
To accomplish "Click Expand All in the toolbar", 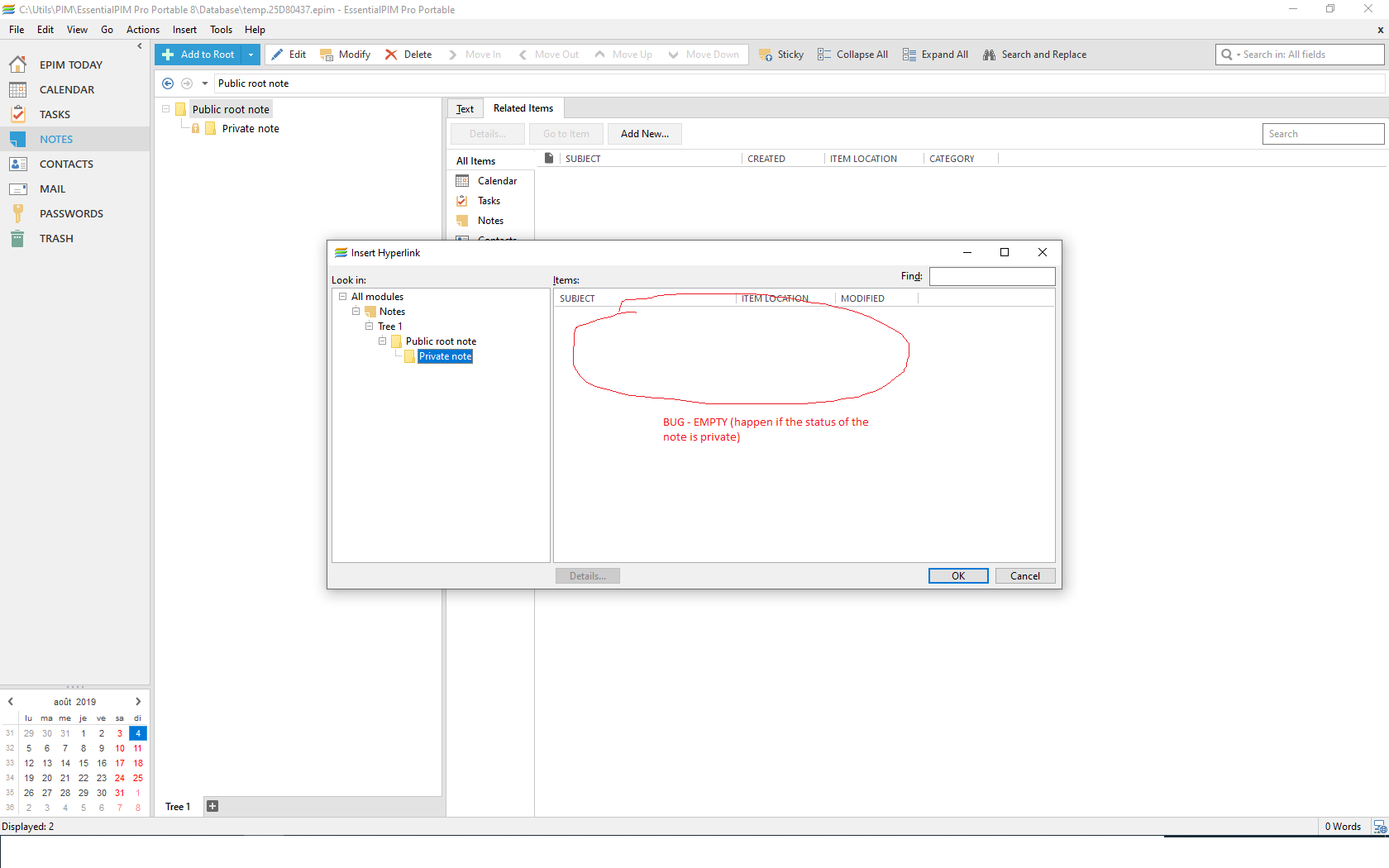I will [935, 55].
